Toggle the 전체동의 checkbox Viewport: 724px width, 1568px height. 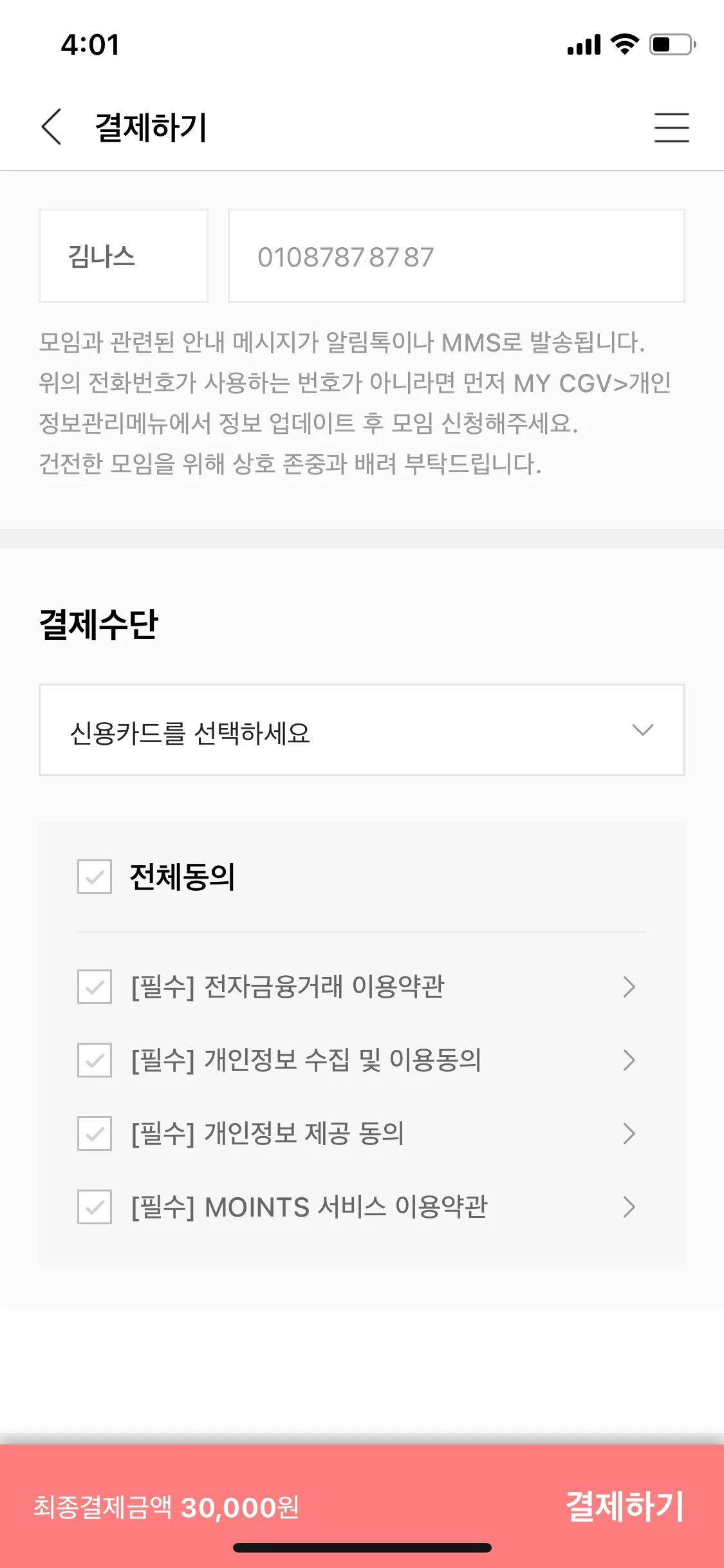95,877
